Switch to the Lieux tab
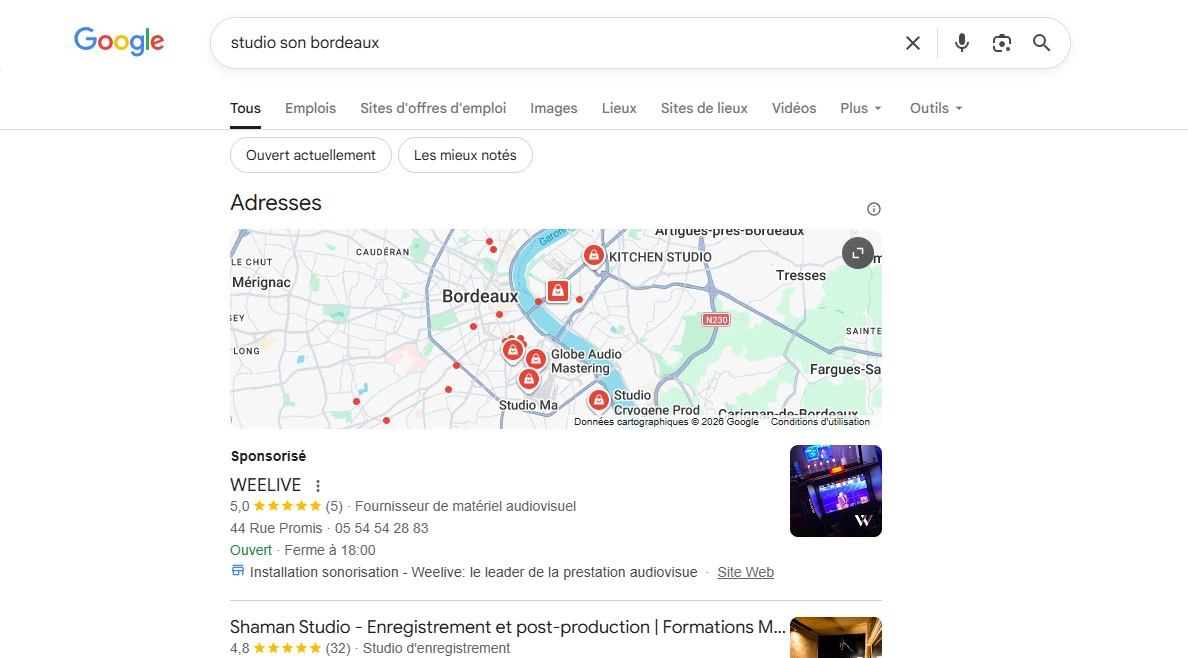1188x658 pixels. pyautogui.click(x=619, y=108)
